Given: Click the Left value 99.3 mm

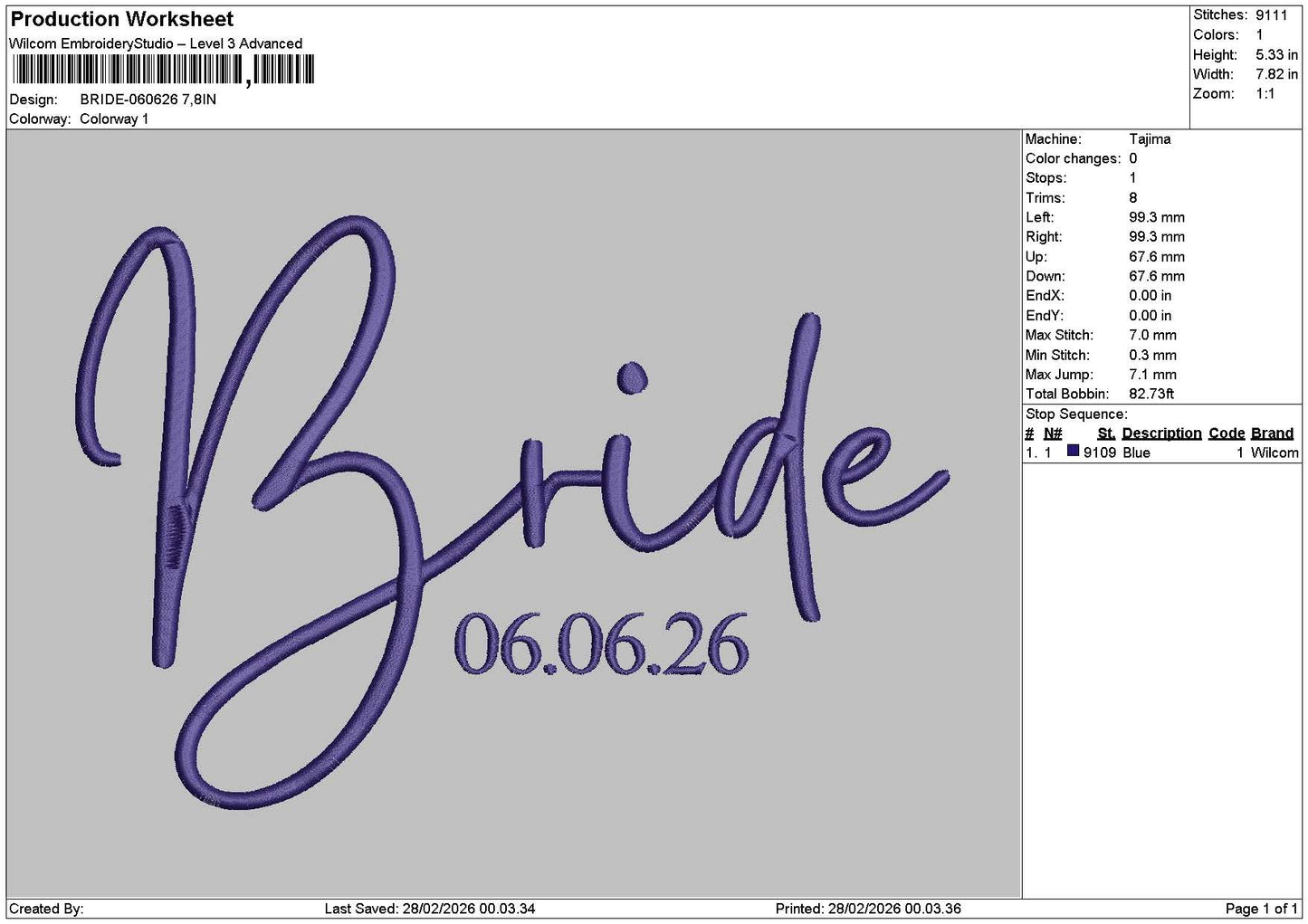Looking at the screenshot, I should pyautogui.click(x=1157, y=218).
